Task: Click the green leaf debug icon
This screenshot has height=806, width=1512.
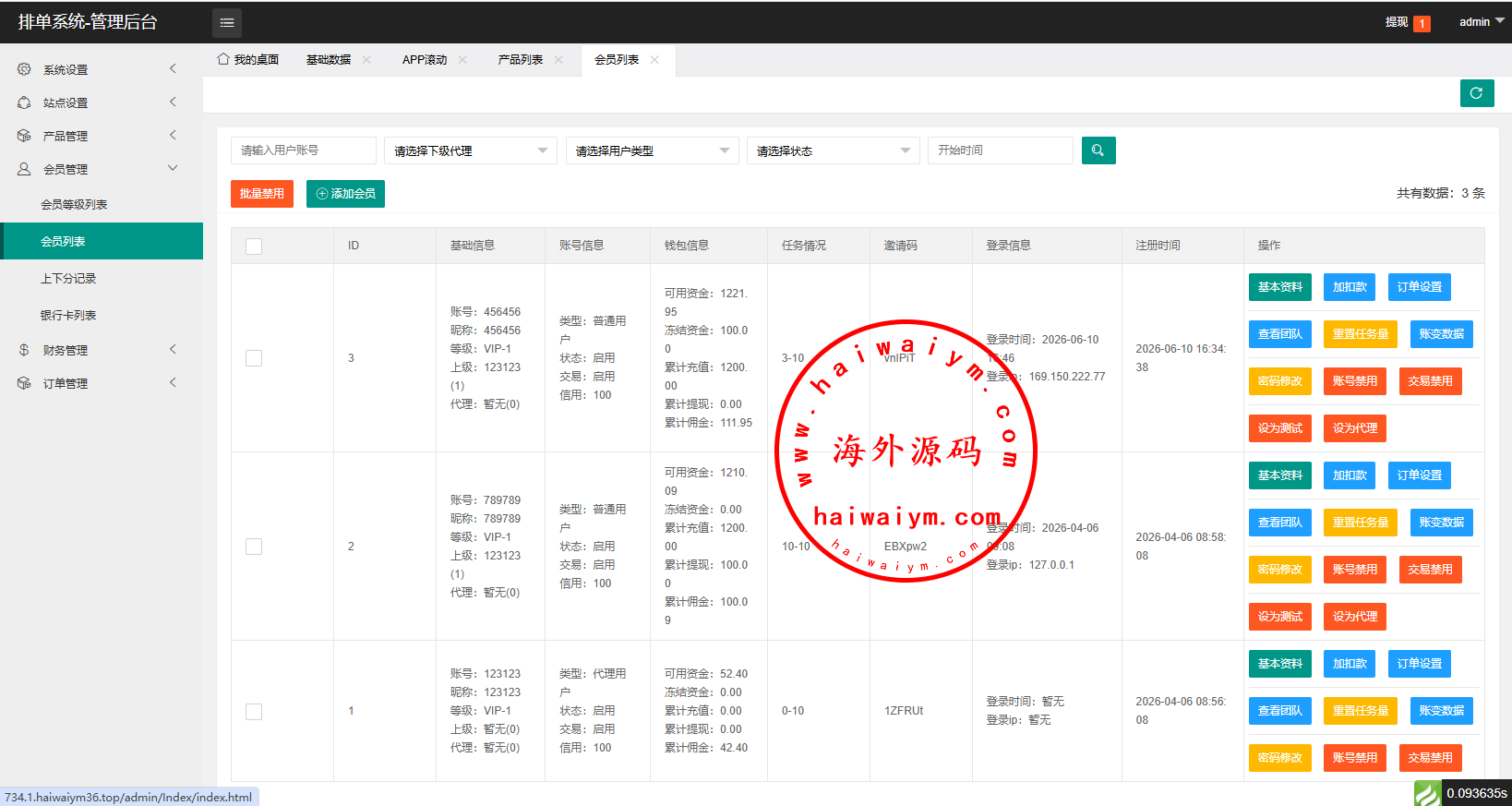Action: (x=1428, y=793)
